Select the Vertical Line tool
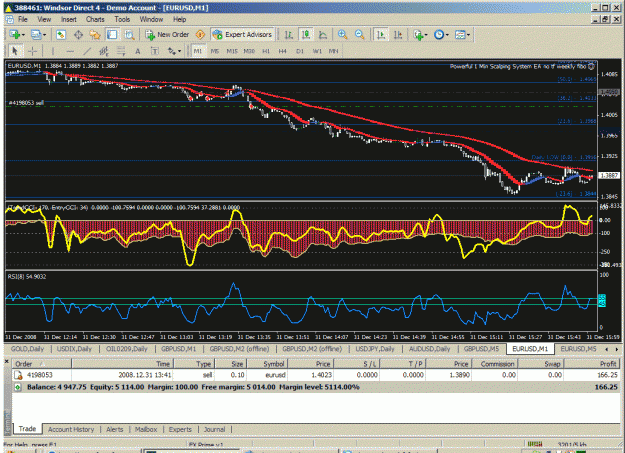 [x=53, y=51]
